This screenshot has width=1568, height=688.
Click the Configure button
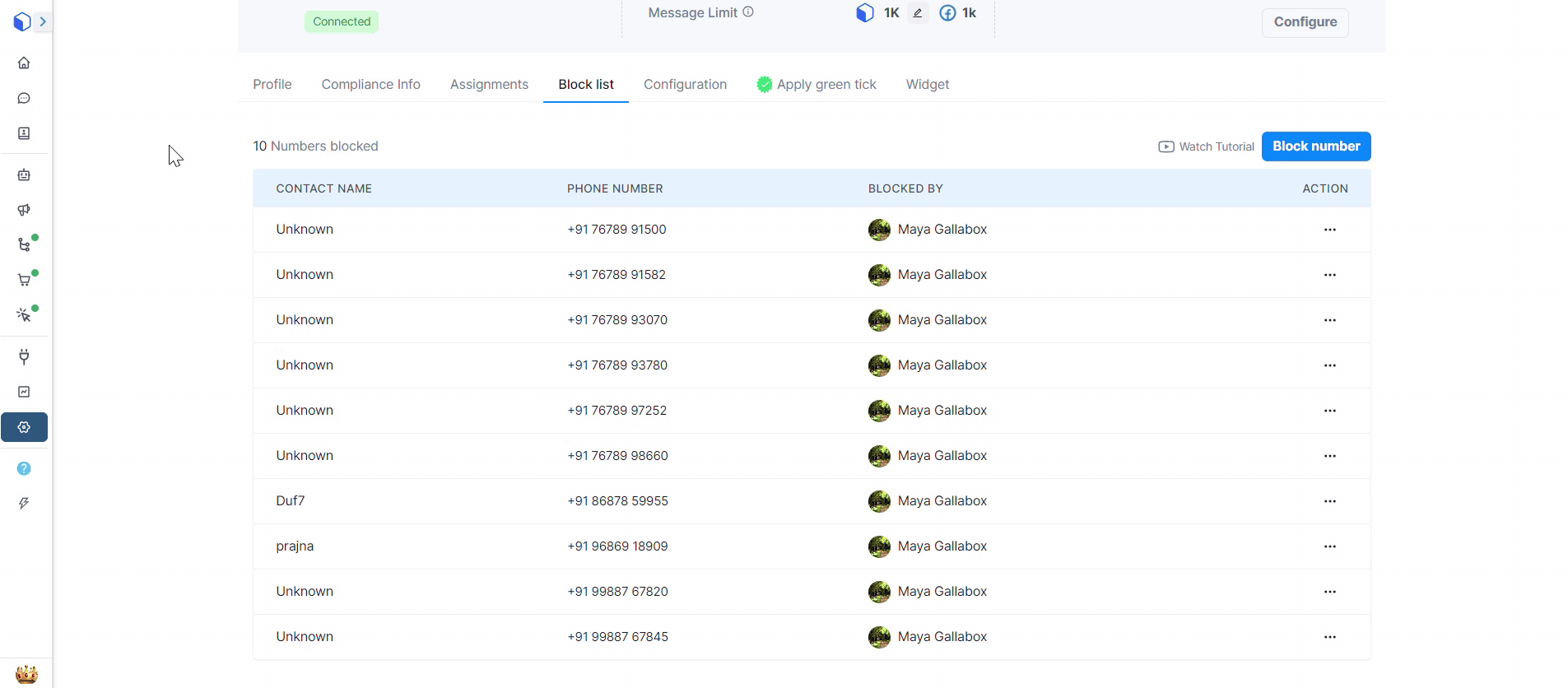pos(1305,22)
